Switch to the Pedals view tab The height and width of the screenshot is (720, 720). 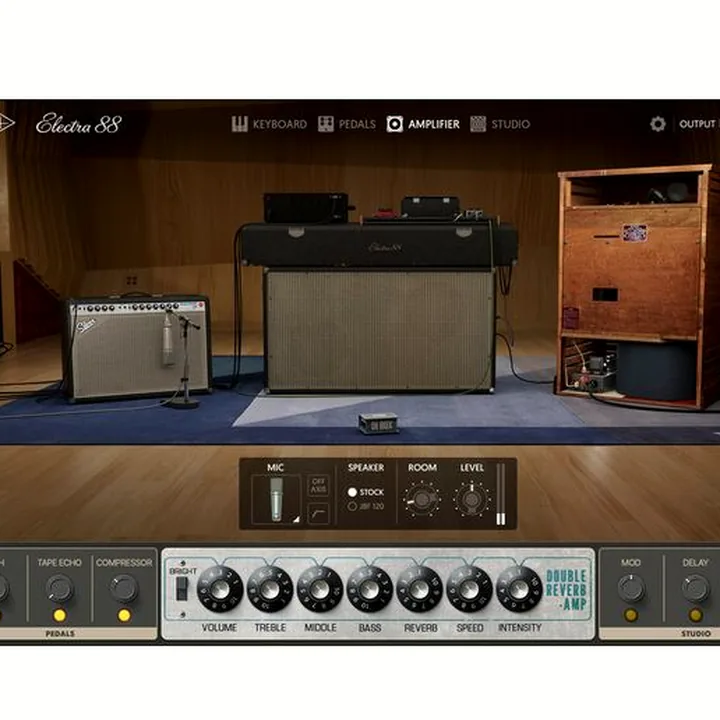coord(347,124)
